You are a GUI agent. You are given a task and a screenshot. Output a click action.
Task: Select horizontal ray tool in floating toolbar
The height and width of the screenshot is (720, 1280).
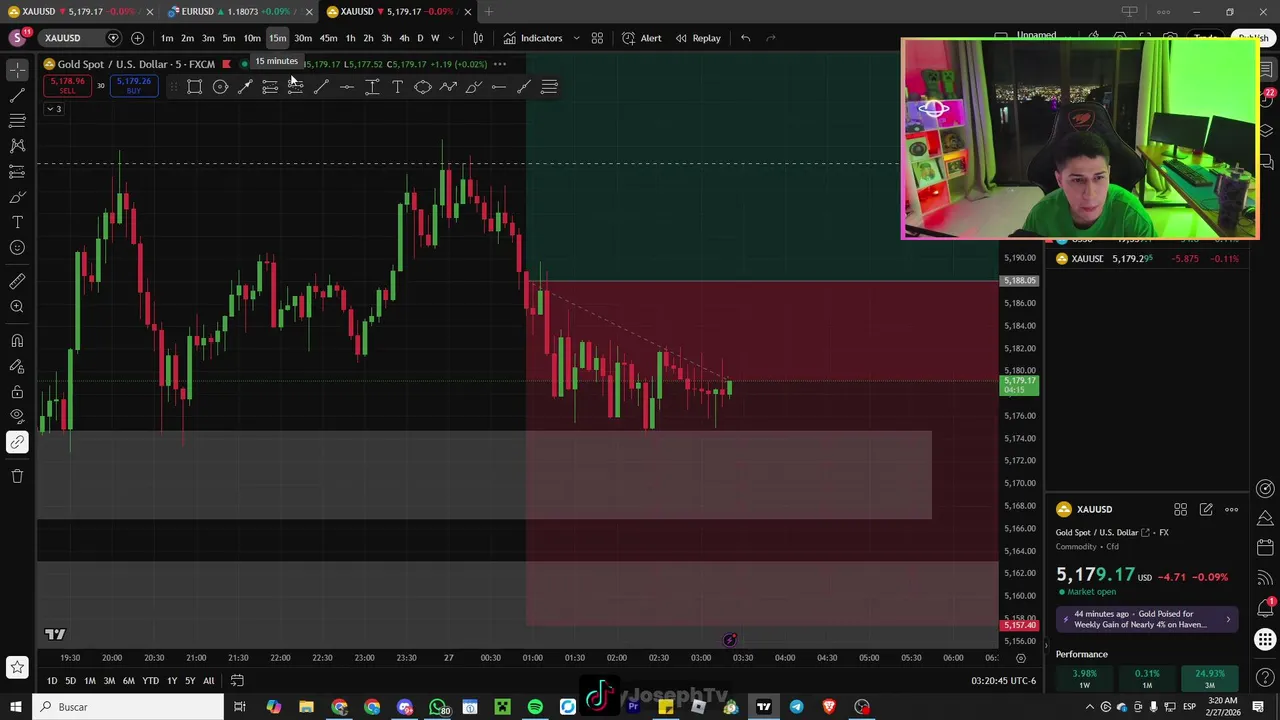point(499,87)
